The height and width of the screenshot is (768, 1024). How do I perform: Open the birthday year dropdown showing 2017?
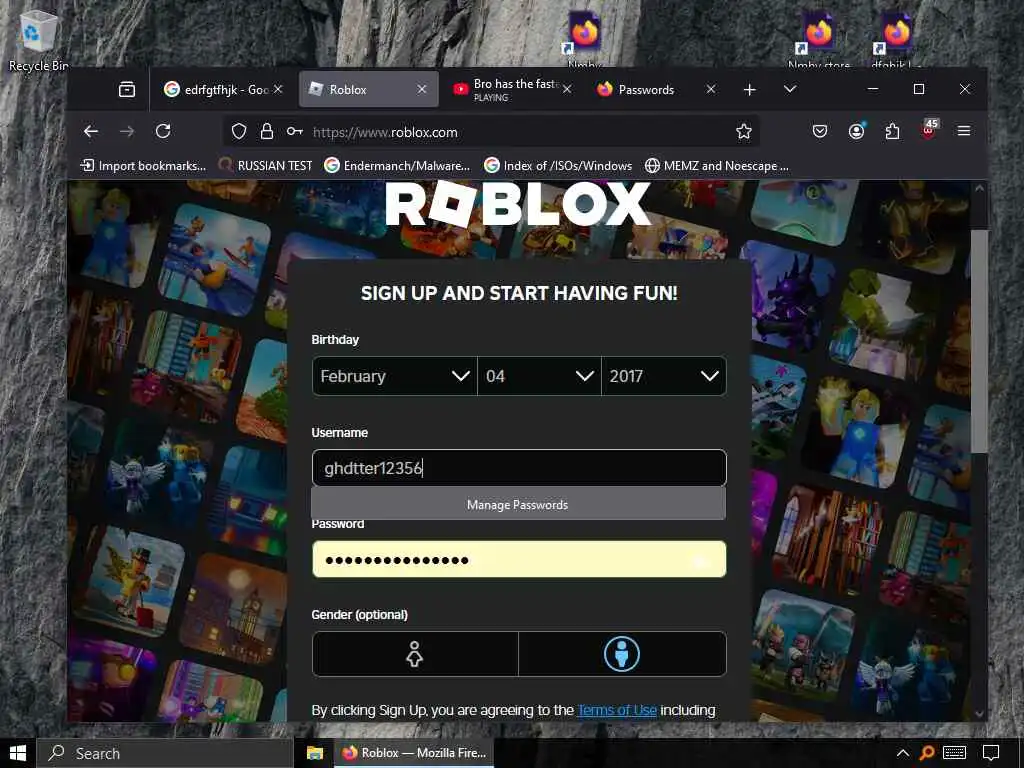(x=664, y=376)
